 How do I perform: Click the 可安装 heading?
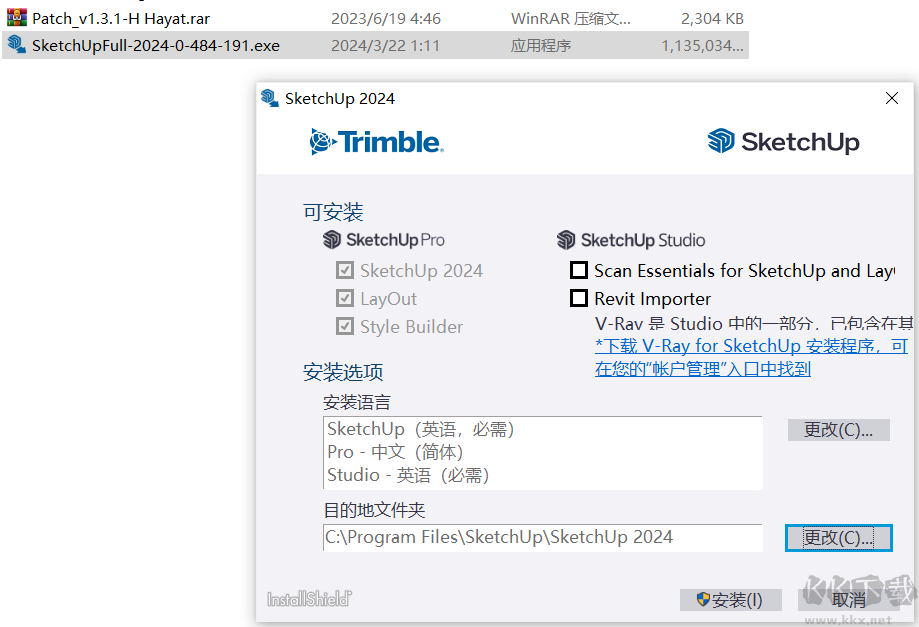point(333,212)
